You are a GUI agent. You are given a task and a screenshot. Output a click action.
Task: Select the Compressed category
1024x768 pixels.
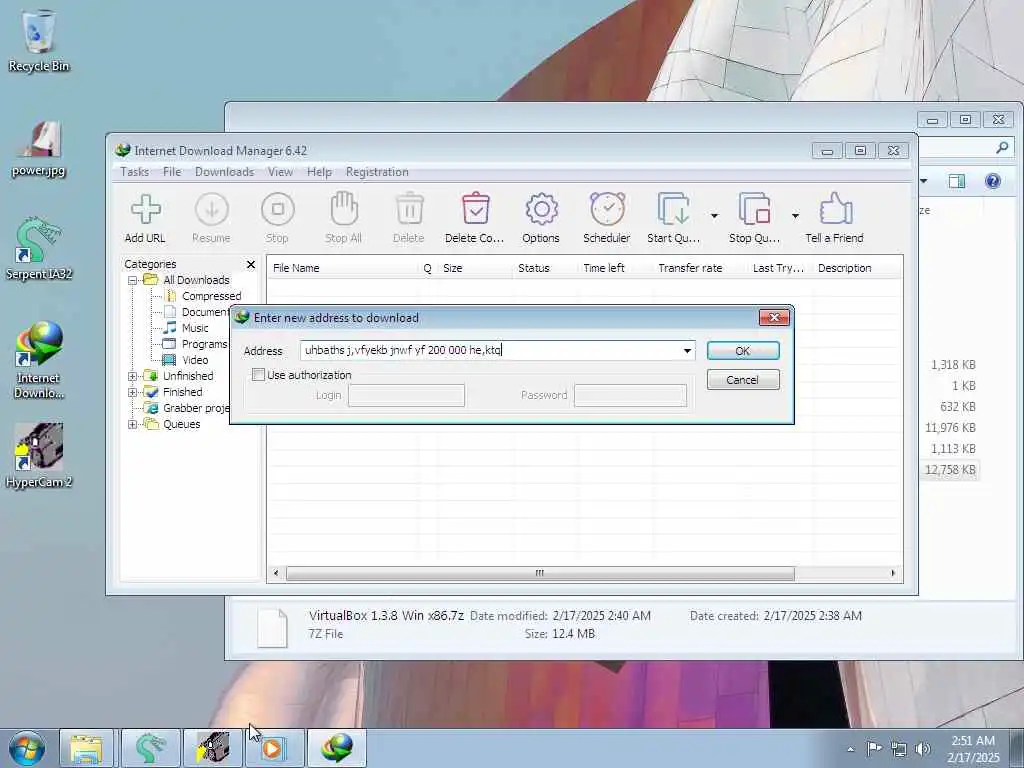click(203, 296)
